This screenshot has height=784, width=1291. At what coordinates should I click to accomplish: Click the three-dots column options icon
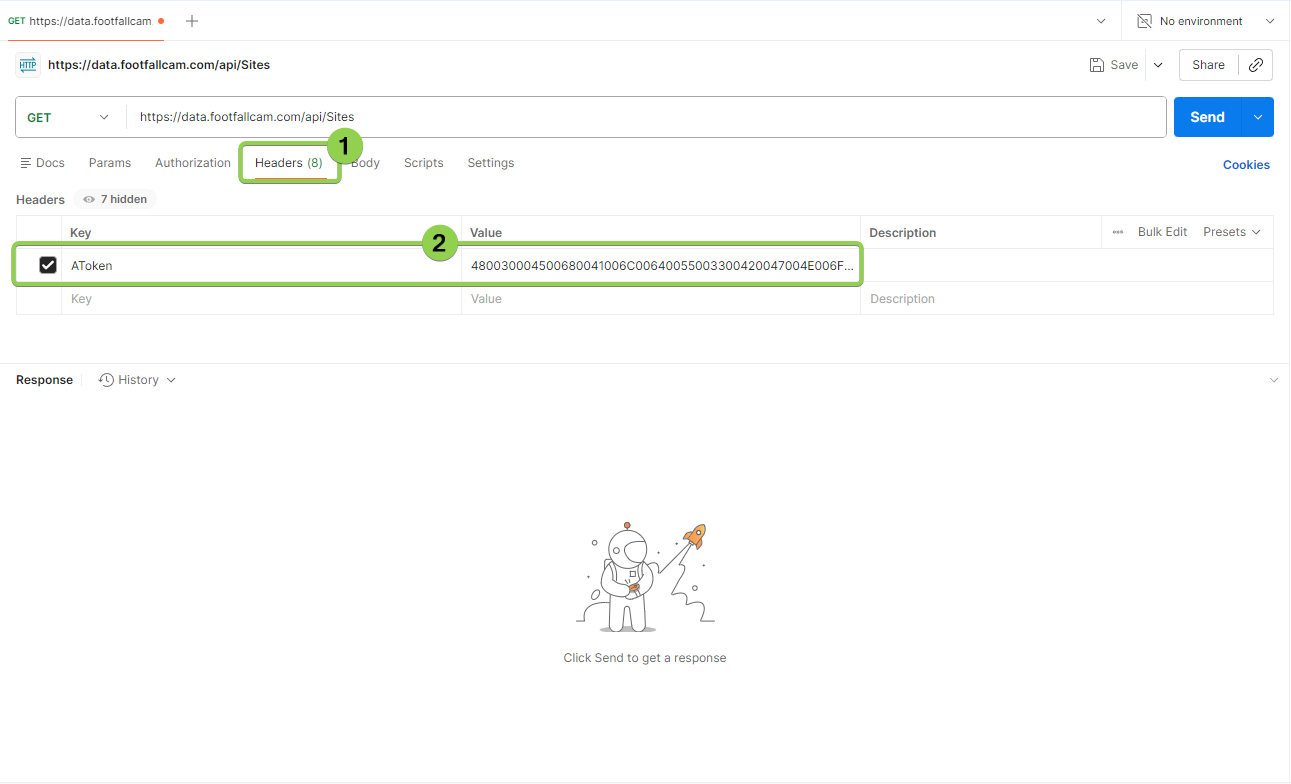click(x=1118, y=232)
